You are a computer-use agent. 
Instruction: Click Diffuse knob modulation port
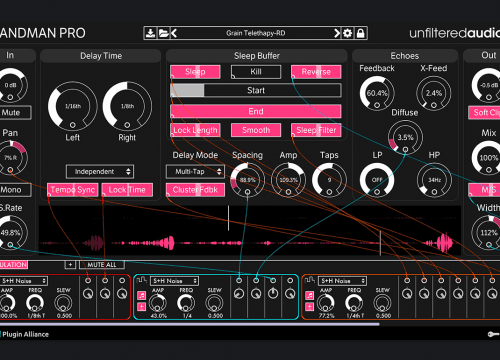pyautogui.click(x=405, y=150)
